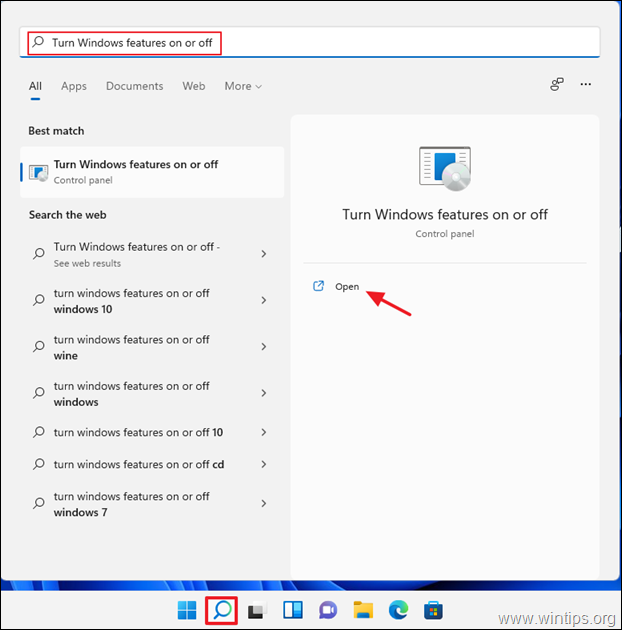
Task: Select 'Turn Windows features on or off' best match
Action: point(152,172)
